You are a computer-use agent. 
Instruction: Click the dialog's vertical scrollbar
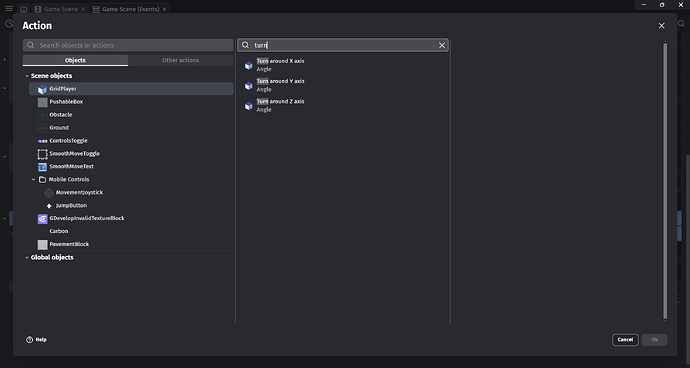click(x=665, y=180)
